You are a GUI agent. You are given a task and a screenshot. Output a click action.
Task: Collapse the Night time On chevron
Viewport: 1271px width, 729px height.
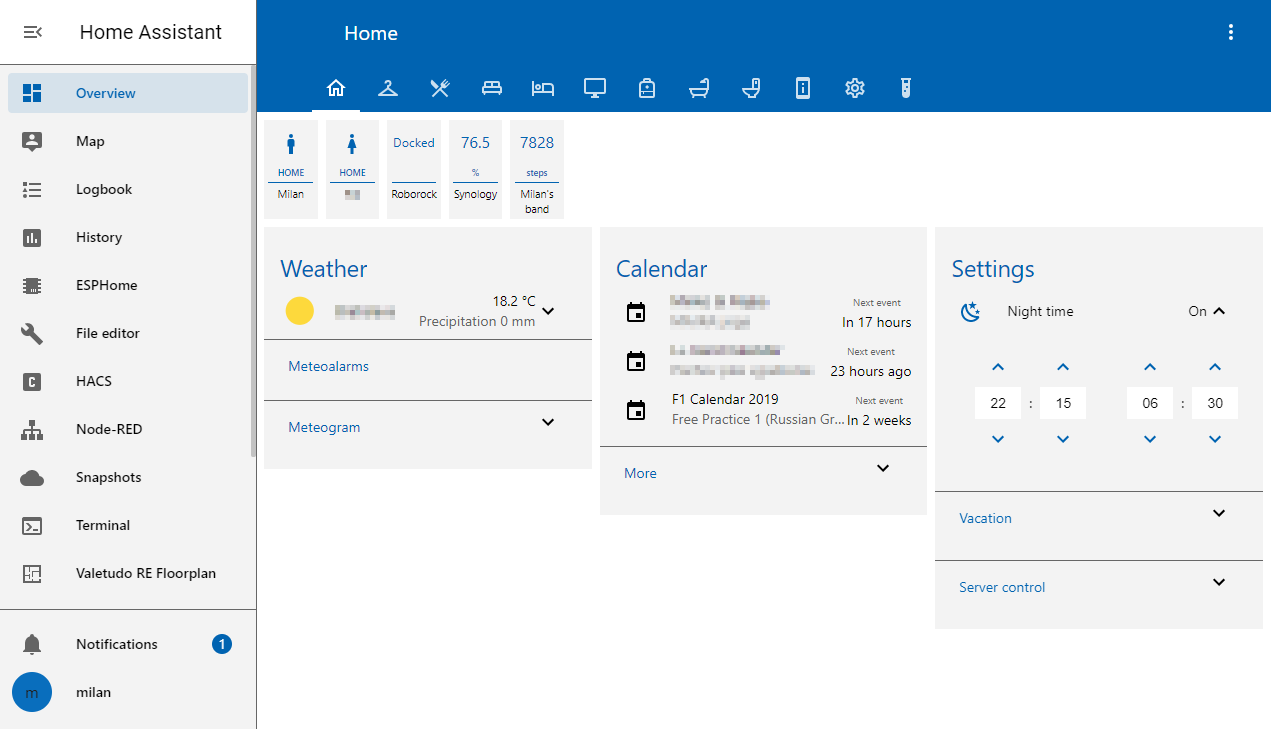[x=1219, y=311]
